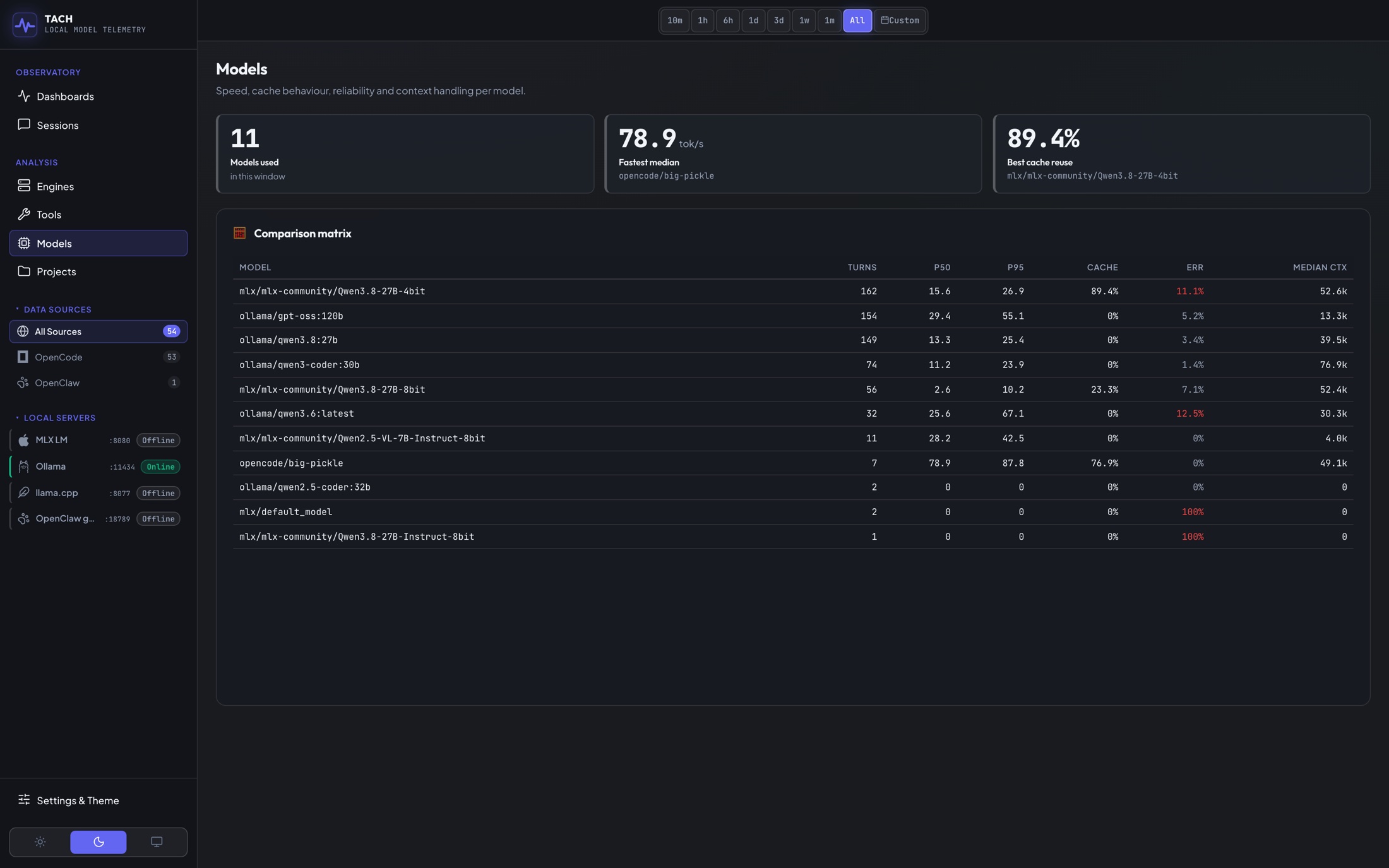Open the Dashboards page

[98, 96]
